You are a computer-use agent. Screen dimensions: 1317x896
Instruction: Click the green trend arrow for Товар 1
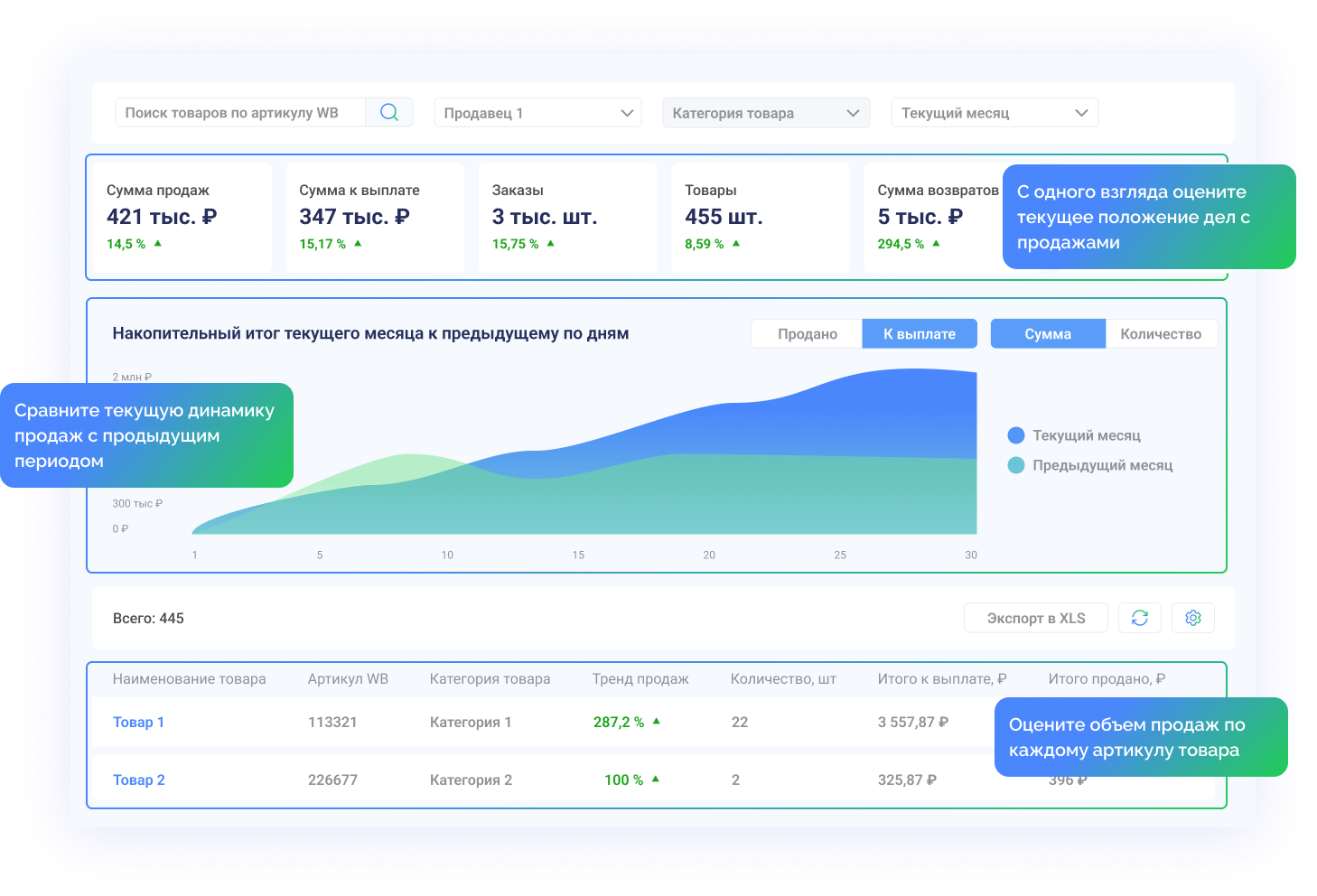click(657, 721)
